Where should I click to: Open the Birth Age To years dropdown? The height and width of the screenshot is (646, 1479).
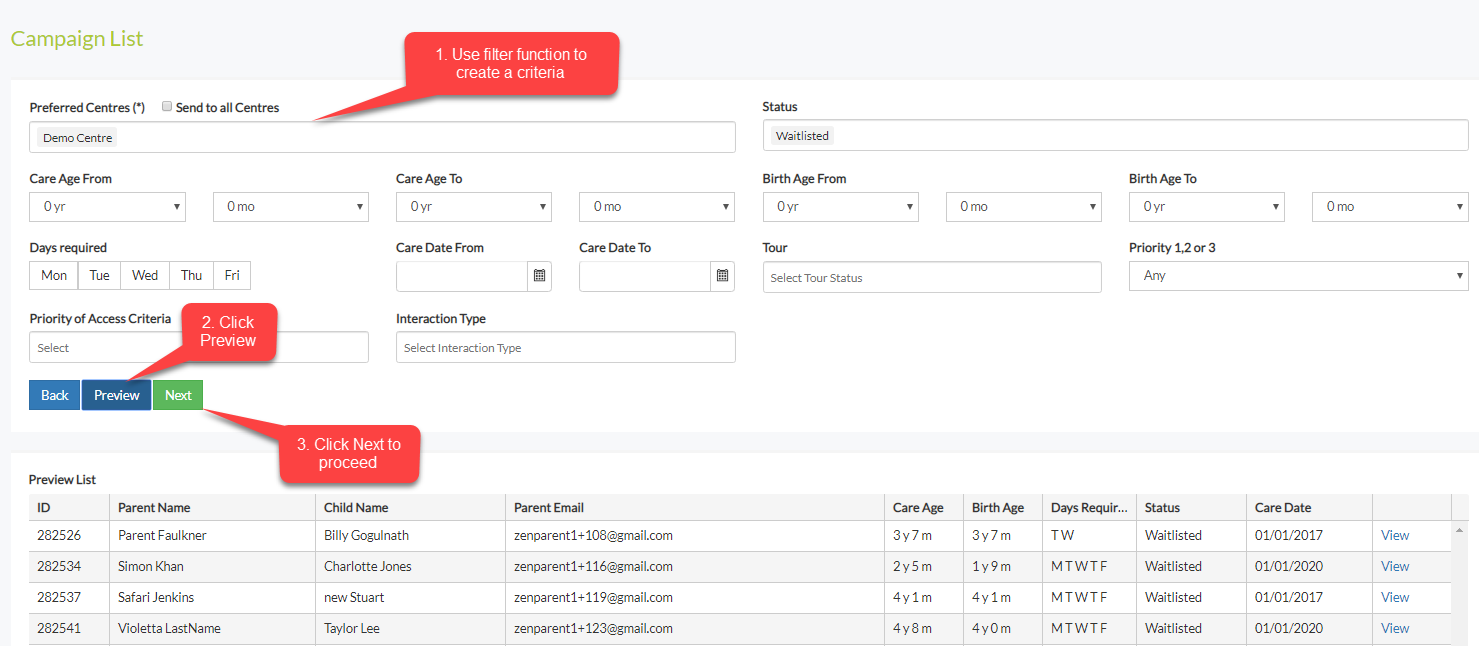coord(1207,207)
